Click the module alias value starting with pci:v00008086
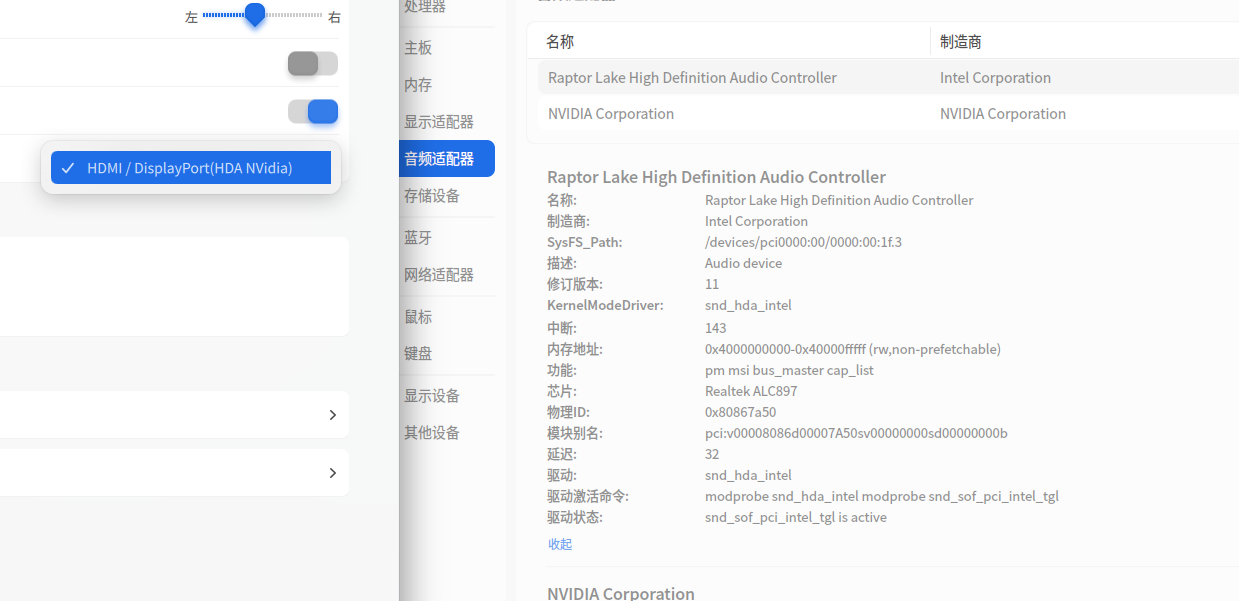1239x601 pixels. click(x=856, y=433)
